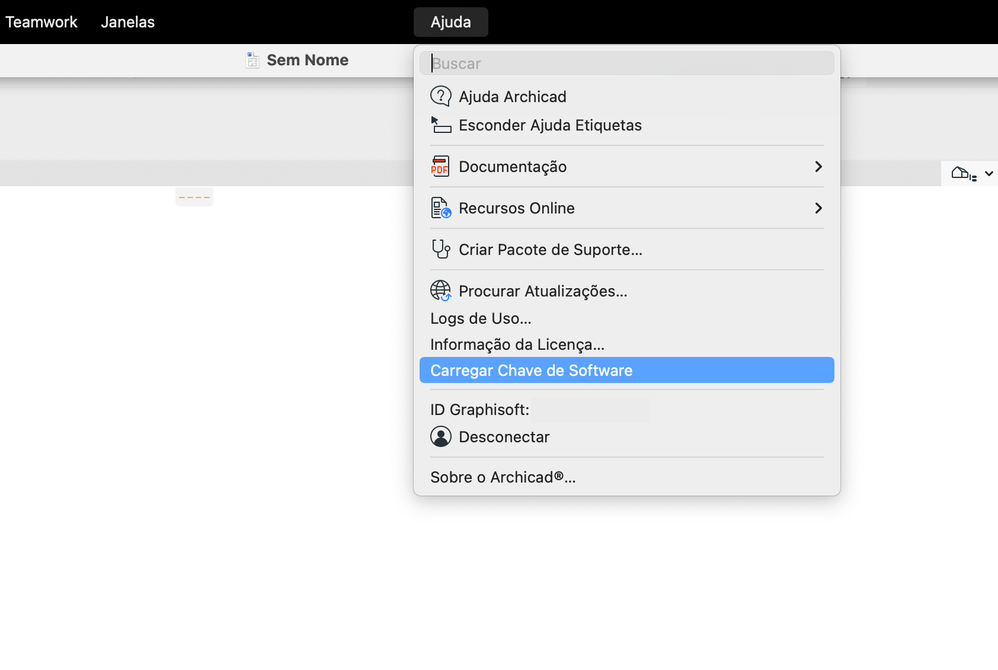
Task: Click the stethoscope support package icon
Action: pos(440,249)
